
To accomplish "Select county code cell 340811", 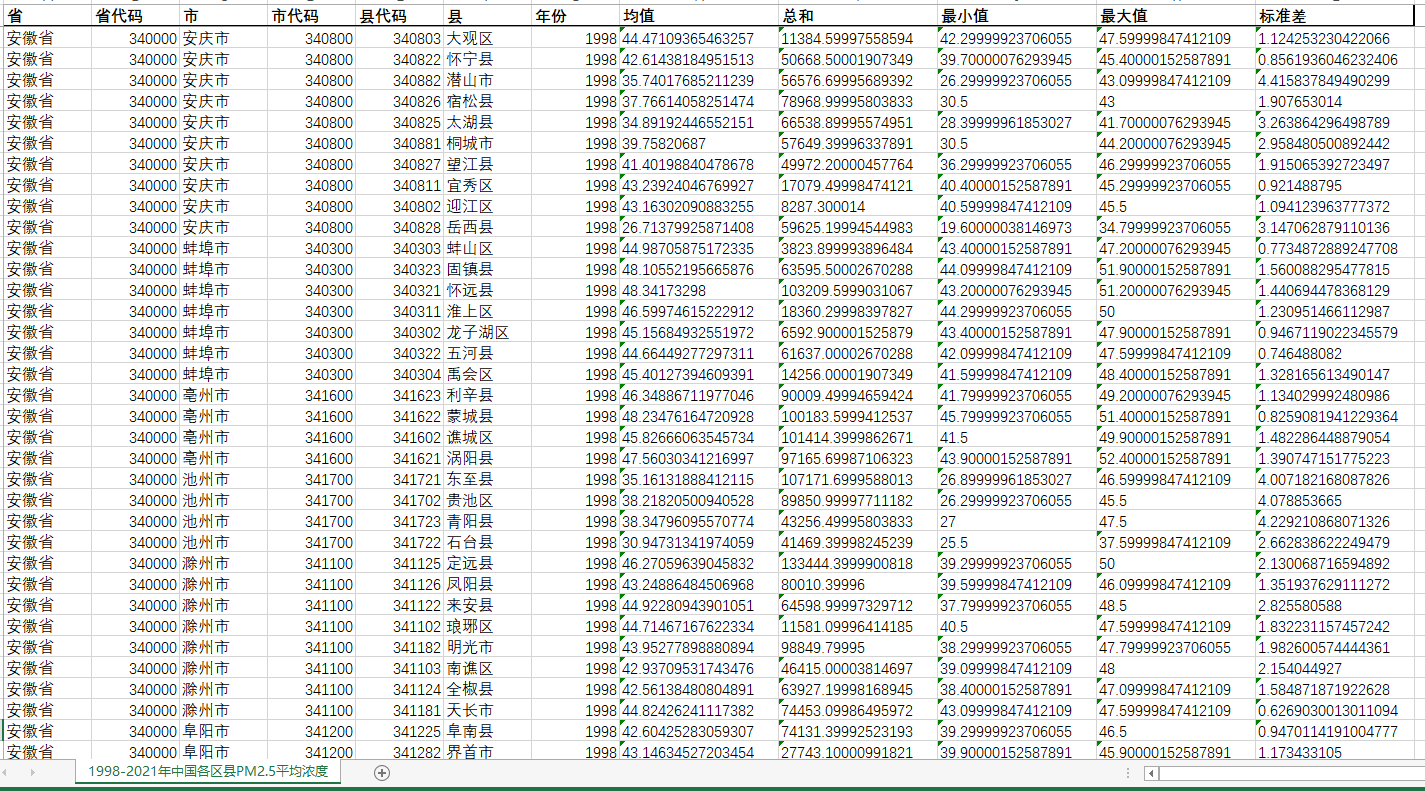I will click(x=400, y=185).
